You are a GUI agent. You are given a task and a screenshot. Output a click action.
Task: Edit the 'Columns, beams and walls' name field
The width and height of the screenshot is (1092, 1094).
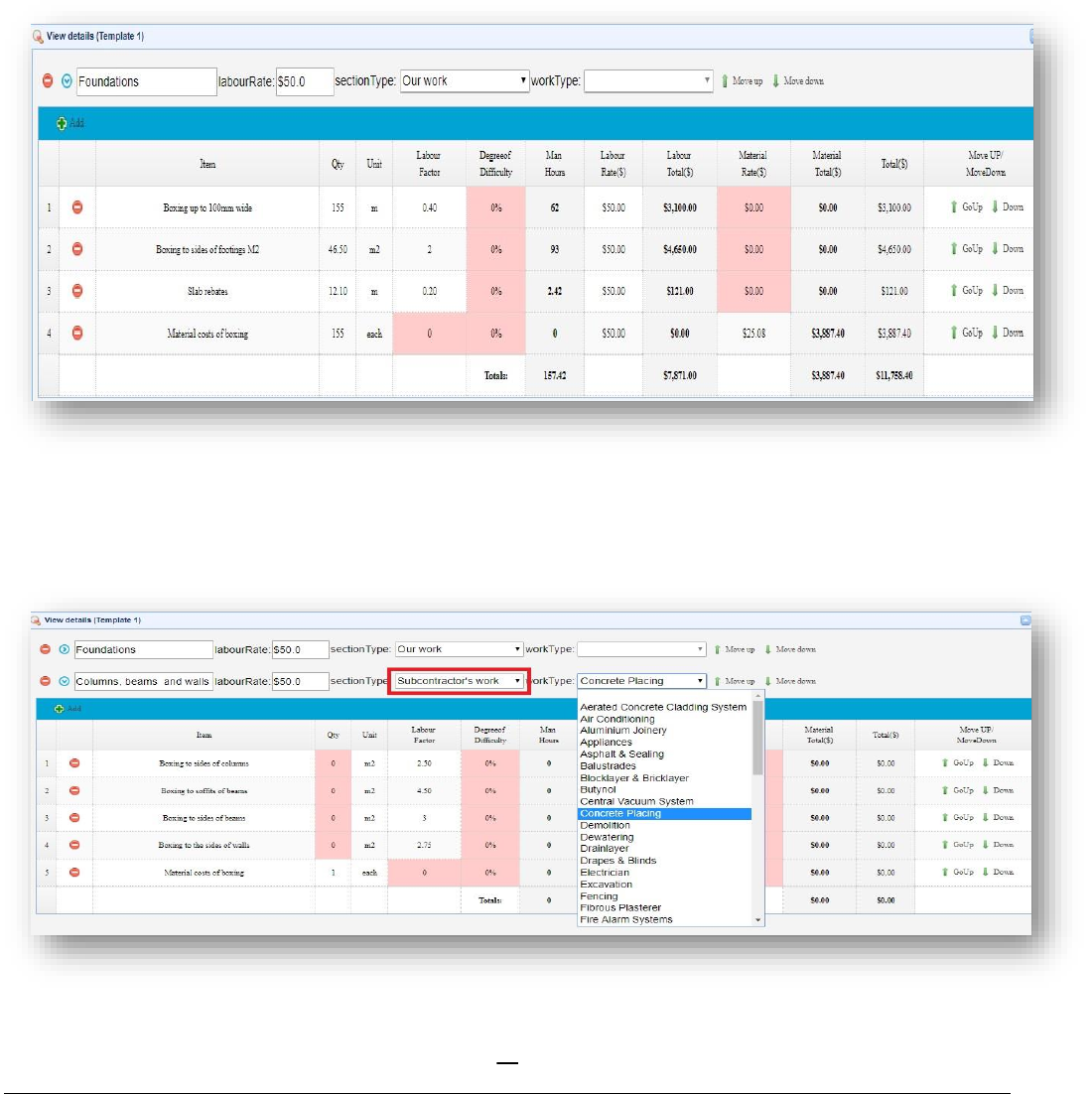click(143, 682)
